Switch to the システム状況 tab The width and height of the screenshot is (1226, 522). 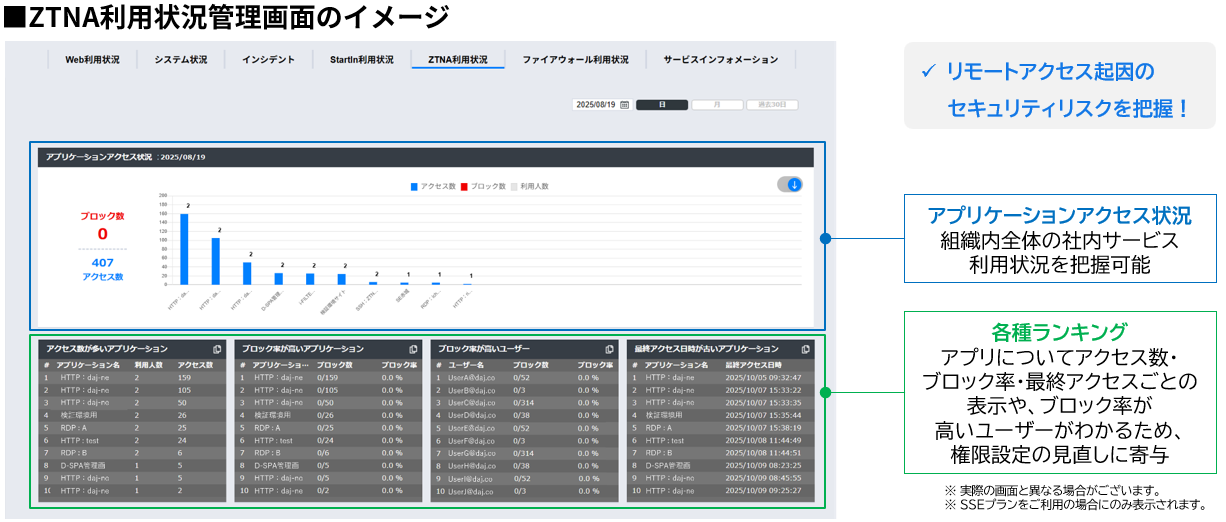click(x=181, y=60)
